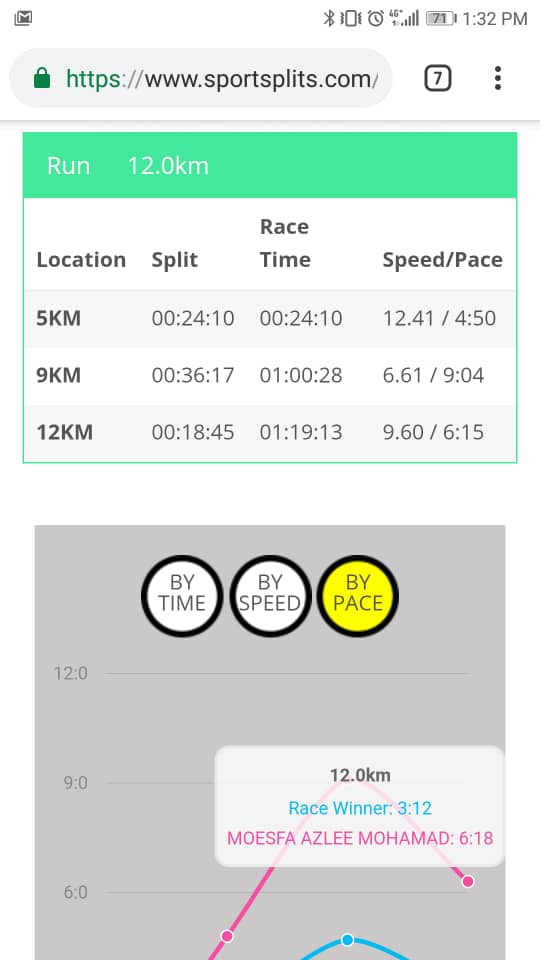Open the tab switcher showing 7 tabs
The height and width of the screenshot is (960, 540).
[x=438, y=78]
